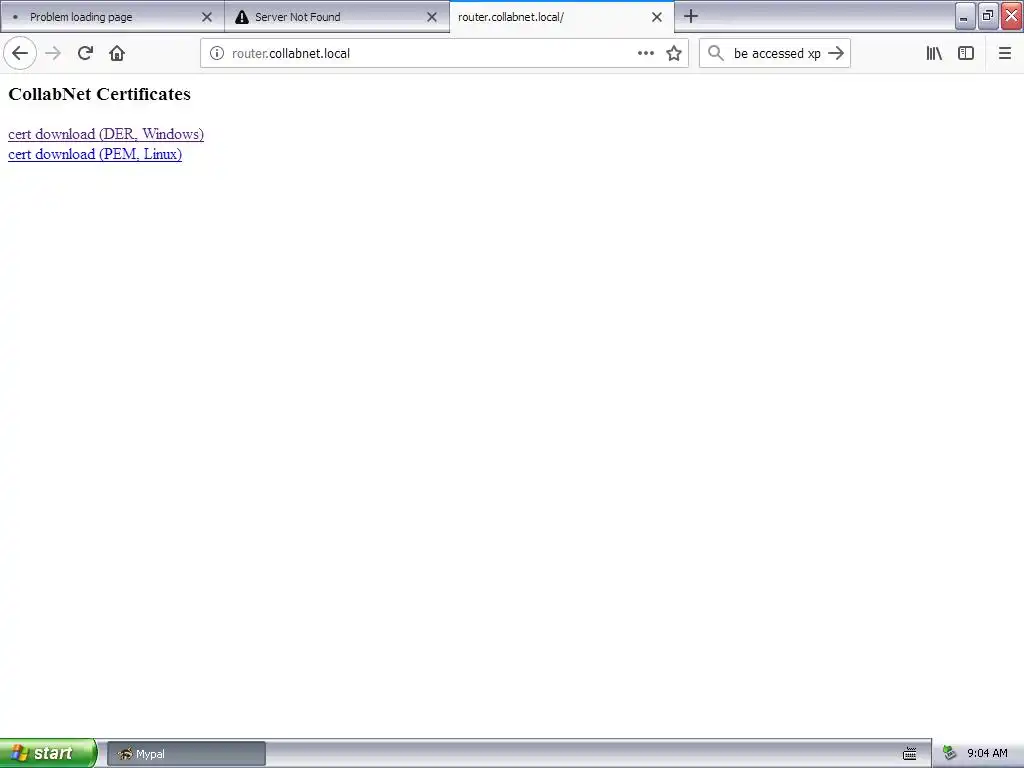Click the forward navigation arrow
This screenshot has height=768, width=1024.
tap(53, 53)
